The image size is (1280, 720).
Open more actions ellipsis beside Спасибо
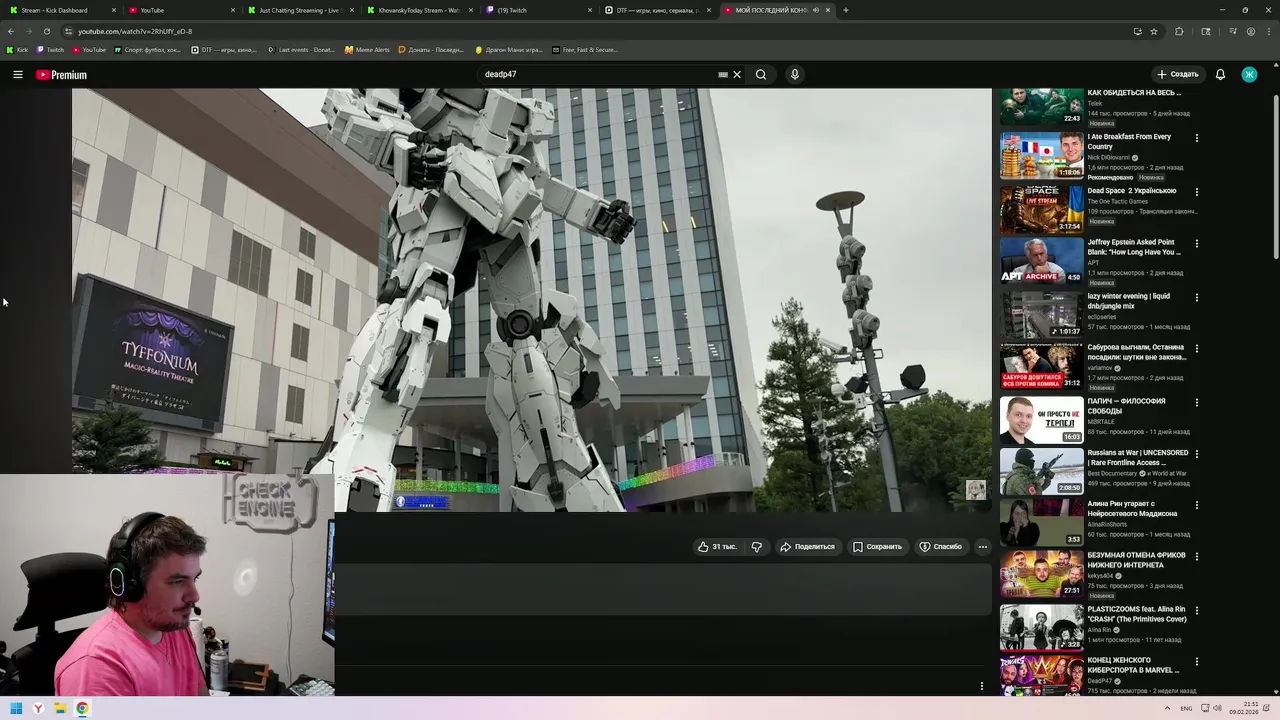click(x=983, y=547)
